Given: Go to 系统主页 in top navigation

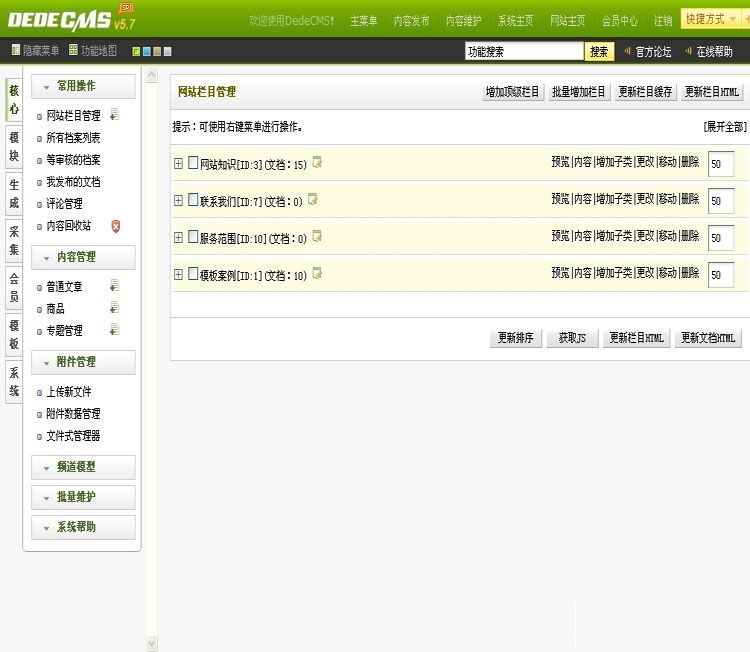Looking at the screenshot, I should pos(516,21).
